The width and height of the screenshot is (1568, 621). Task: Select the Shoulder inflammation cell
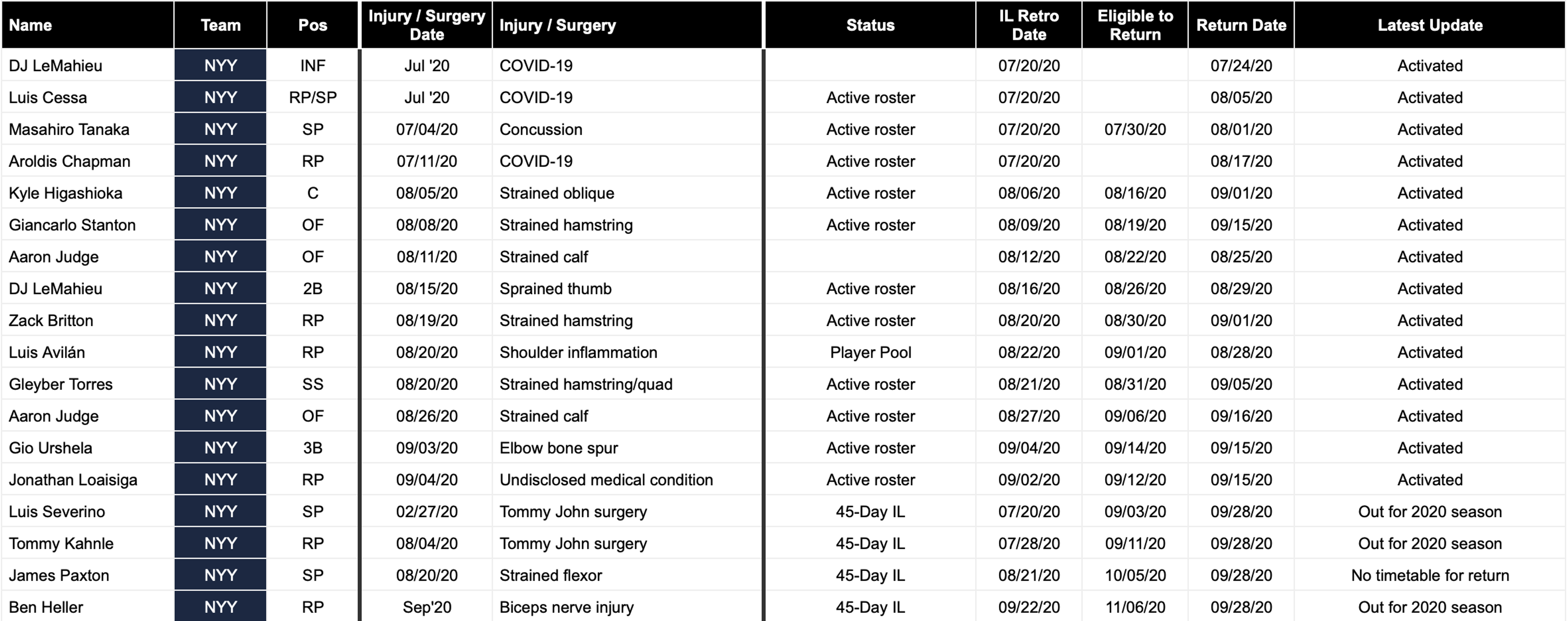(x=627, y=353)
